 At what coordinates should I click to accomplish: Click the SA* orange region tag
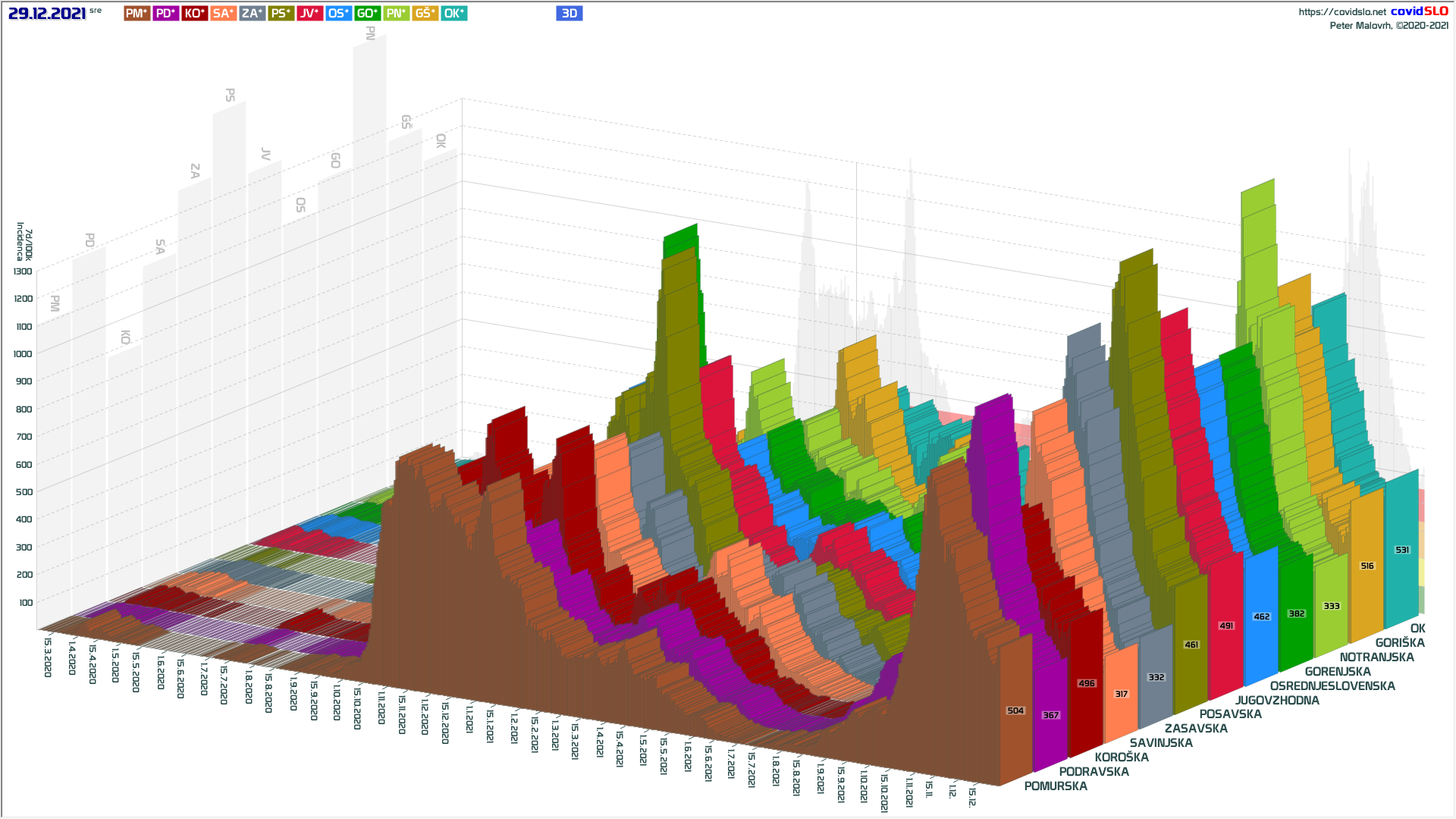tap(223, 14)
